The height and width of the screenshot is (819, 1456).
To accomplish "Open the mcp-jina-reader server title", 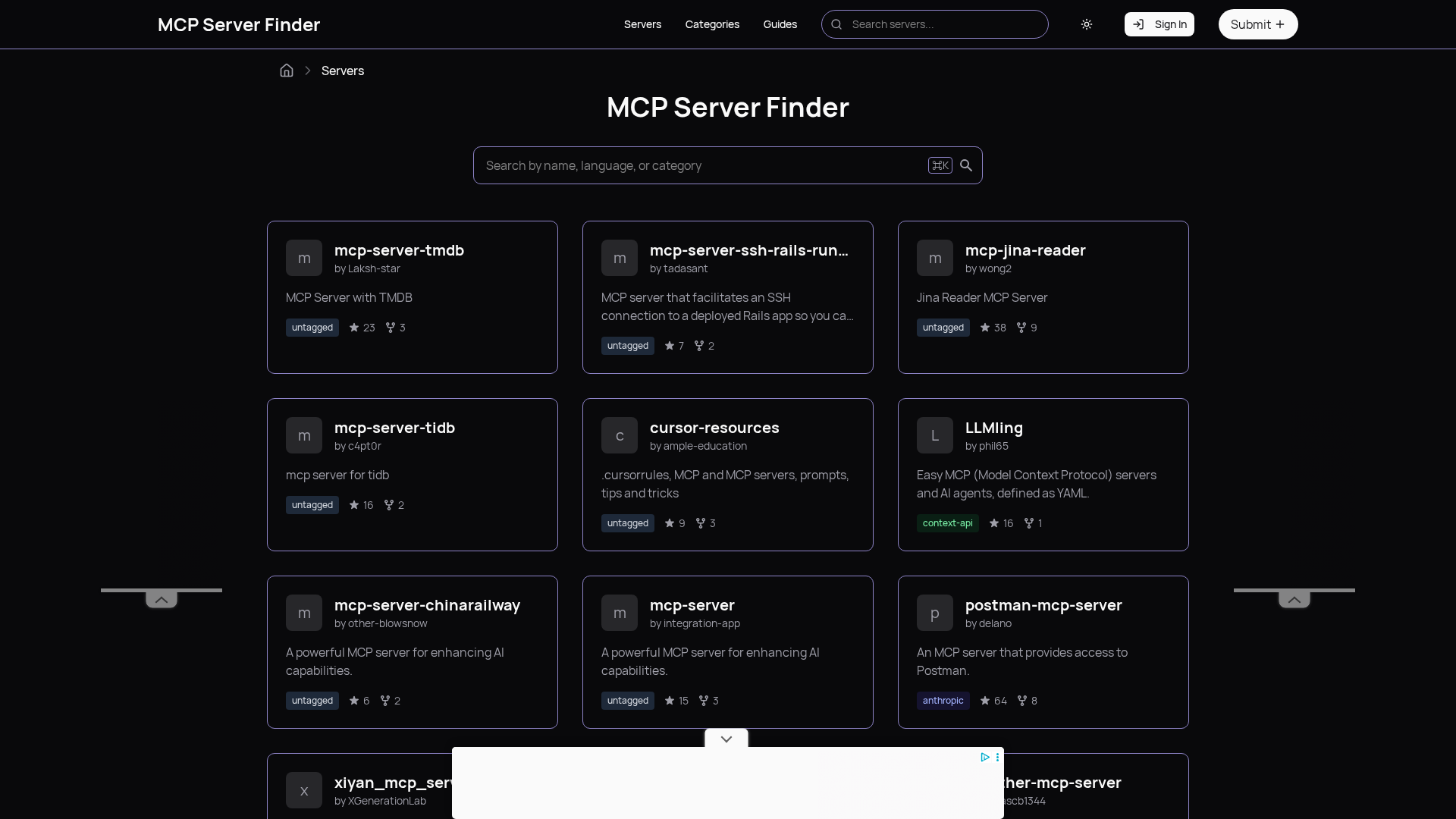I will (1025, 250).
